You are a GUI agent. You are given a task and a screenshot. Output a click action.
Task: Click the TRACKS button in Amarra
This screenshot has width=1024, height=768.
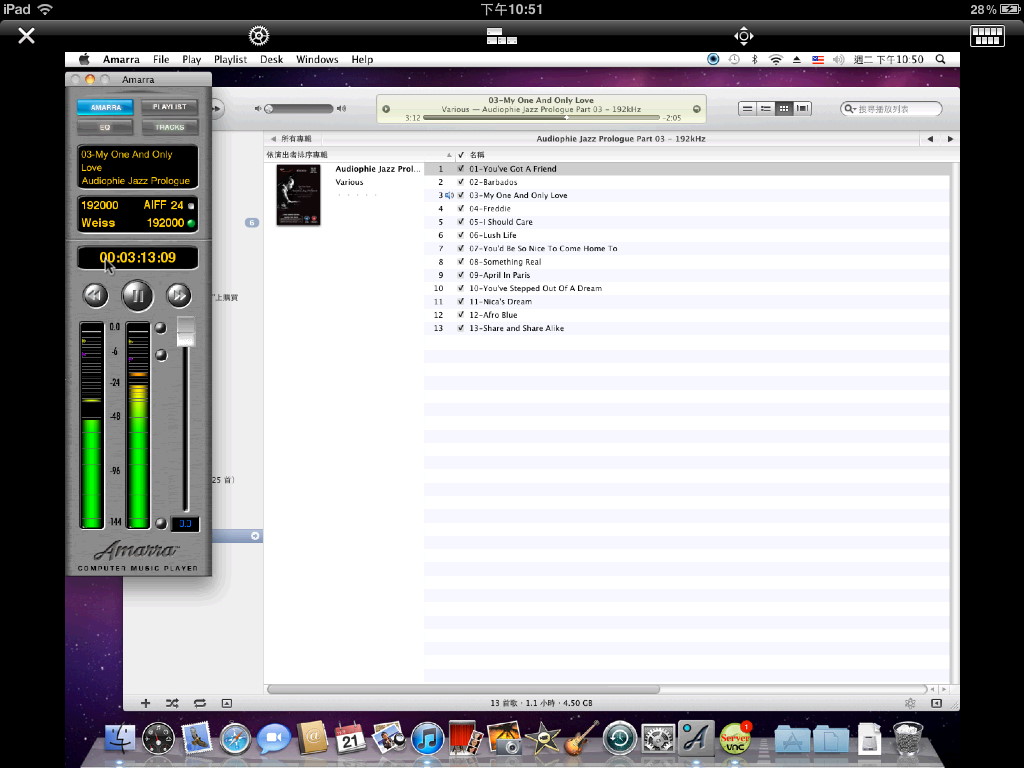[170, 127]
